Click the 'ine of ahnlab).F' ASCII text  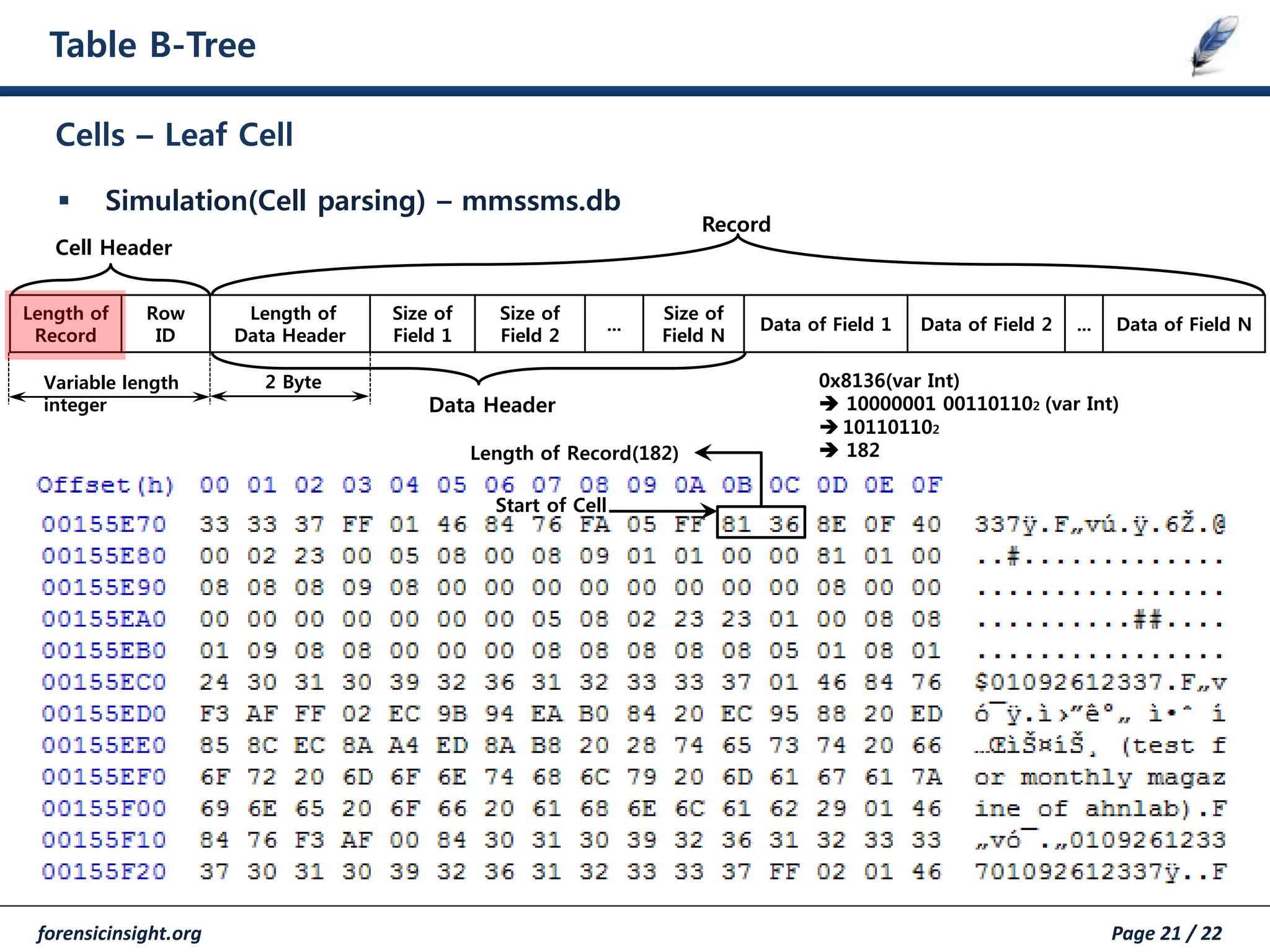pos(1100,809)
